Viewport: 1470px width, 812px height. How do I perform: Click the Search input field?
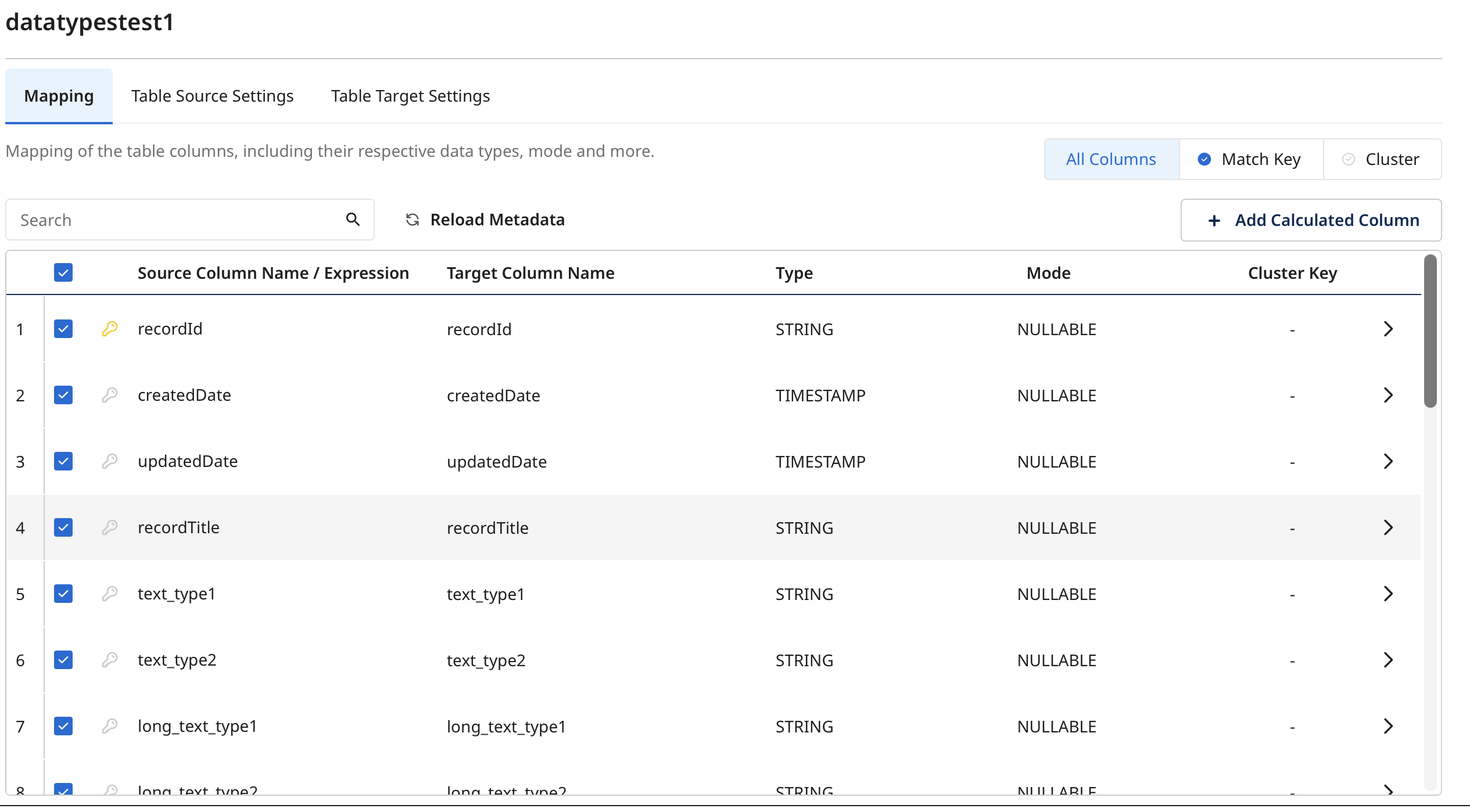[x=190, y=220]
